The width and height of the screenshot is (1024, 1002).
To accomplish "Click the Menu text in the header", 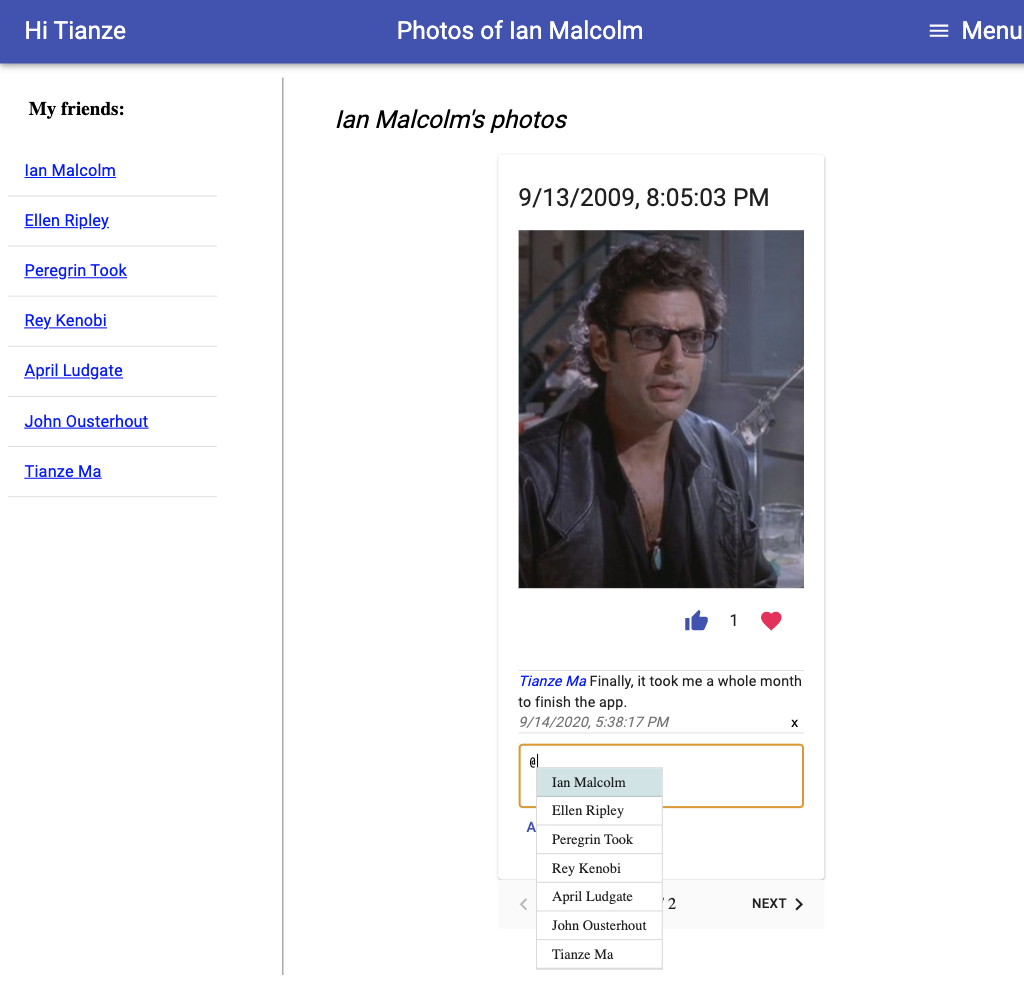I will (x=992, y=31).
